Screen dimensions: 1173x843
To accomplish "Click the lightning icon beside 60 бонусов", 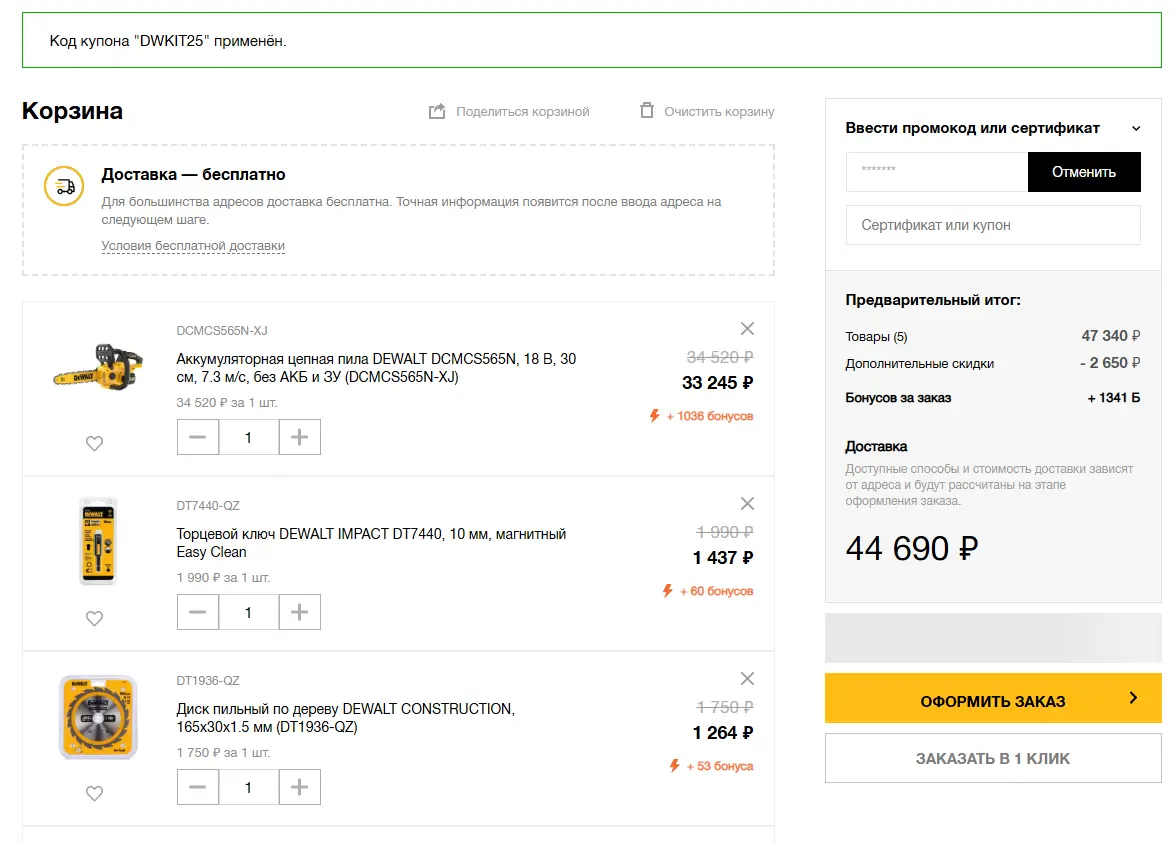I will pos(667,590).
